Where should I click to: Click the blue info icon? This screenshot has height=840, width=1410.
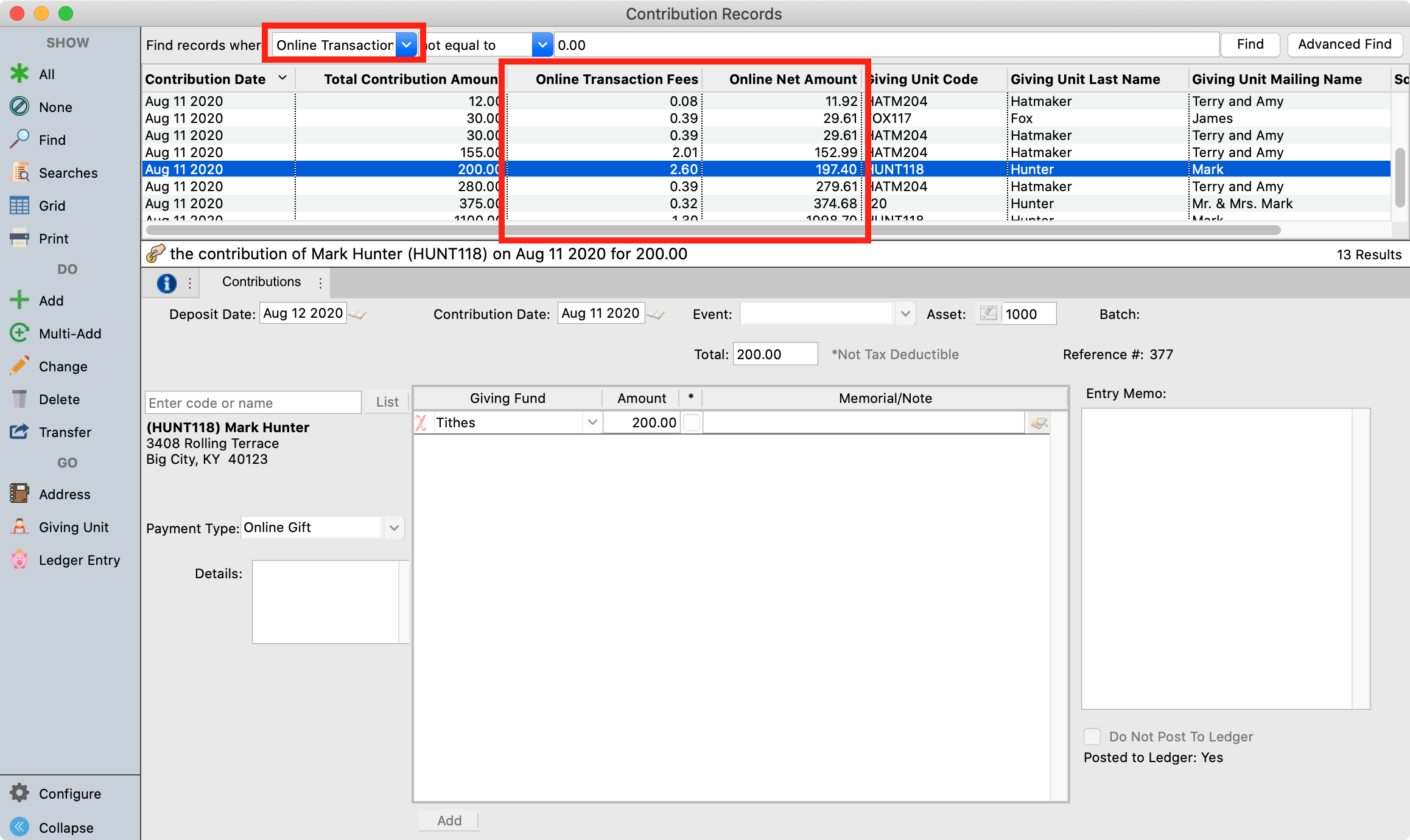pyautogui.click(x=167, y=282)
